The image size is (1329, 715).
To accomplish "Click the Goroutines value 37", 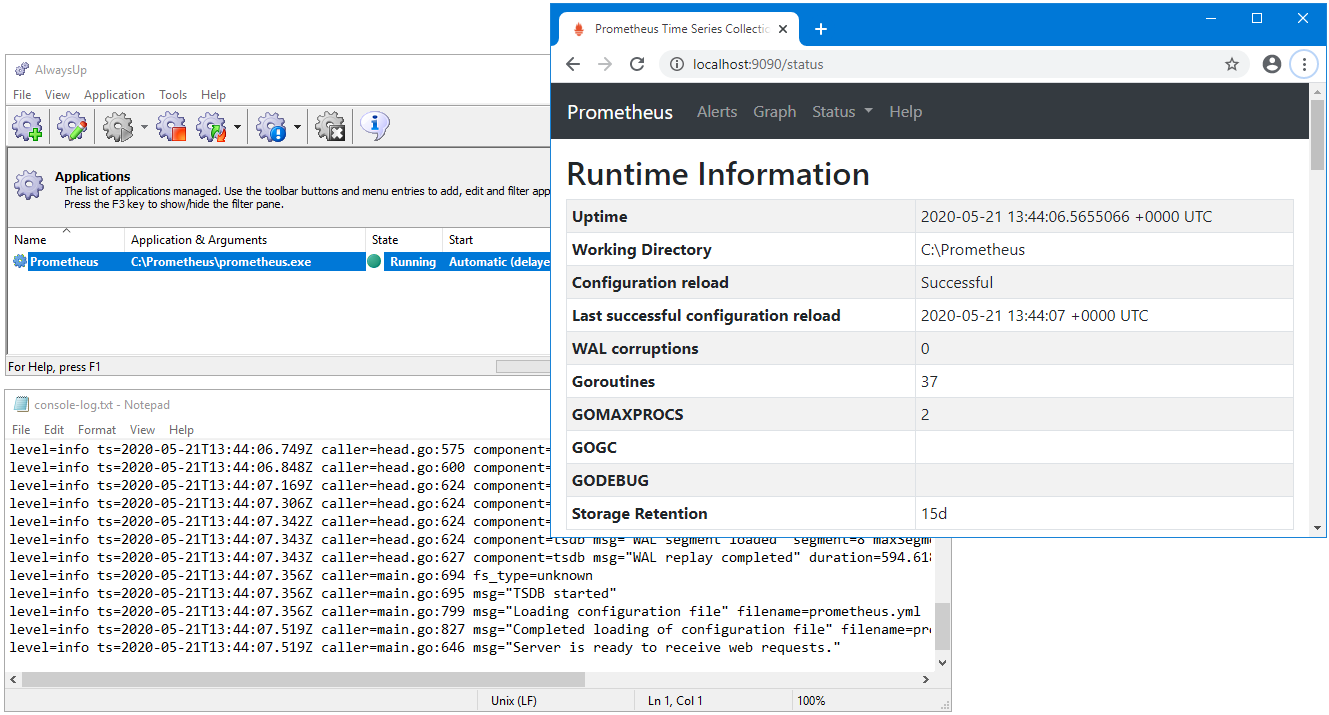I will point(929,382).
